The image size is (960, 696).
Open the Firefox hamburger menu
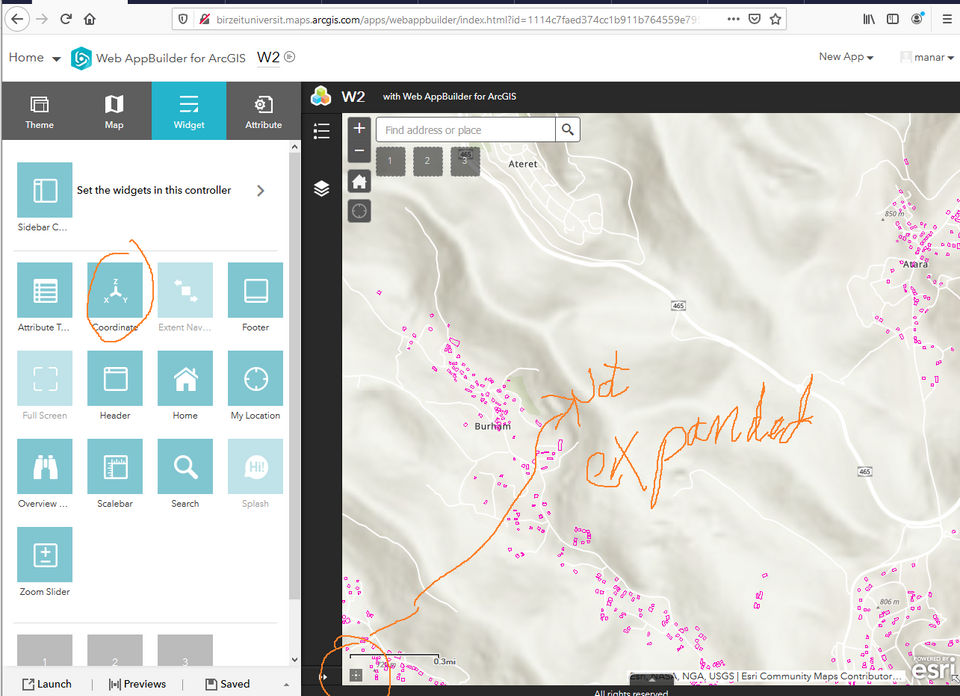947,19
